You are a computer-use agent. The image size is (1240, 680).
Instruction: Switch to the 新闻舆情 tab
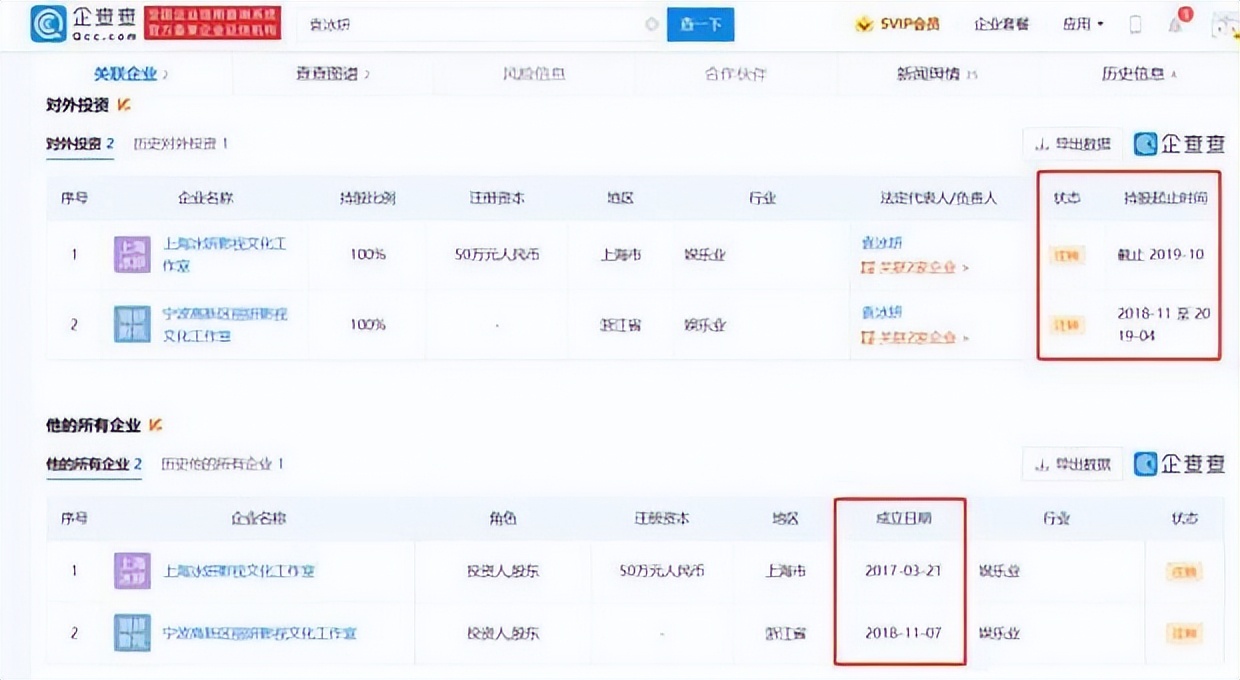(x=932, y=72)
